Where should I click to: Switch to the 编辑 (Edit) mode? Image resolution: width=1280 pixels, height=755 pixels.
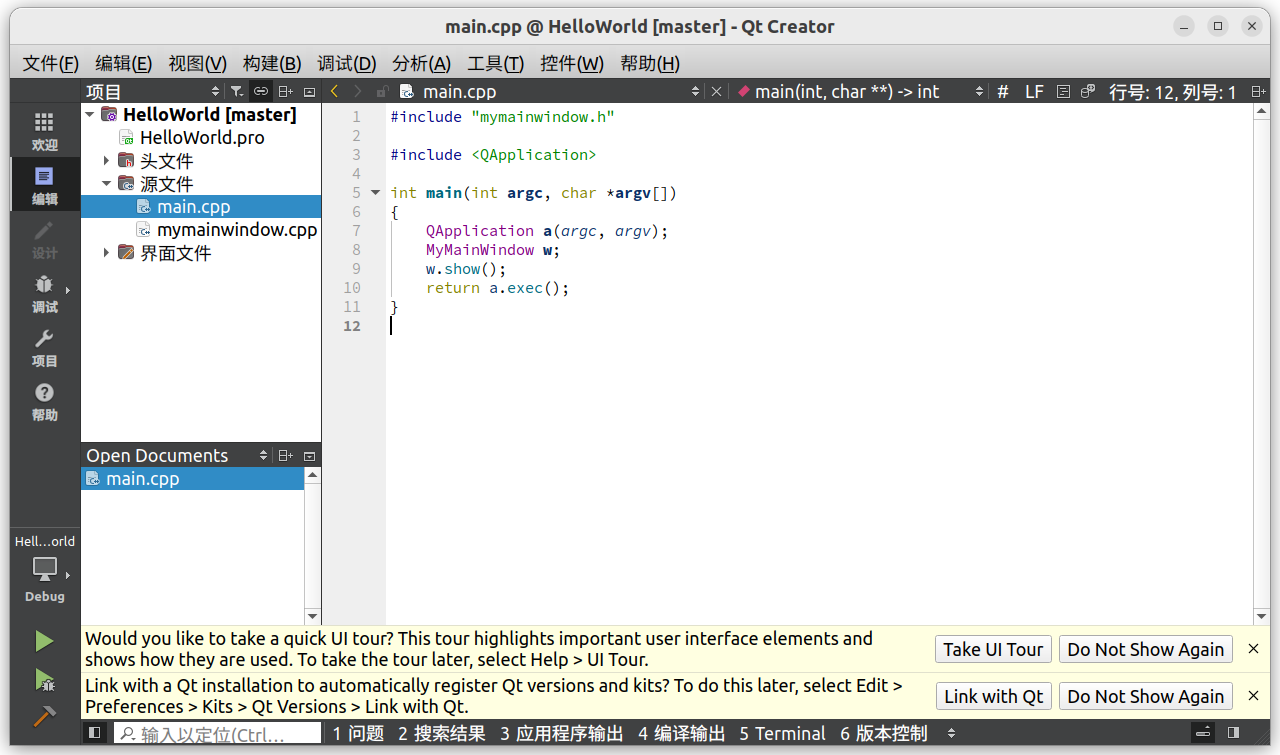[x=44, y=185]
